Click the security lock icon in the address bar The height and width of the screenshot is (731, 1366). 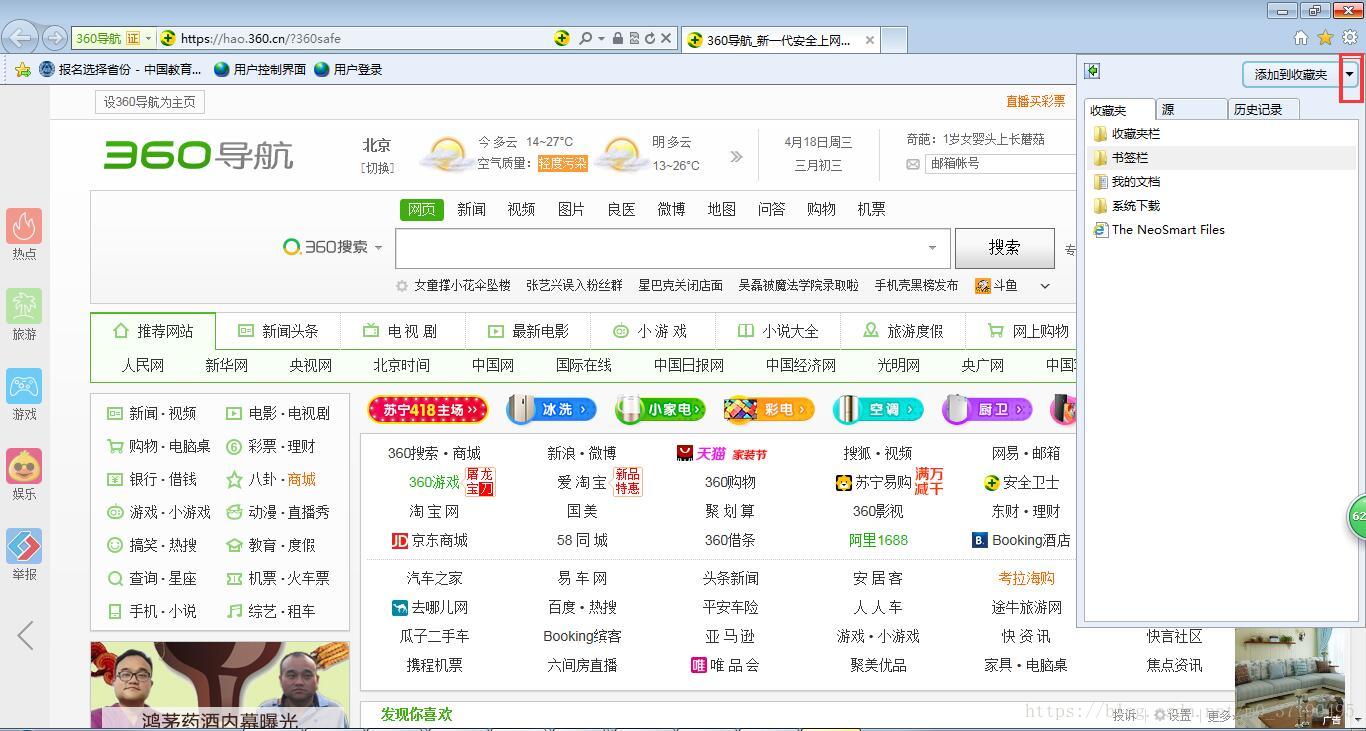click(618, 38)
